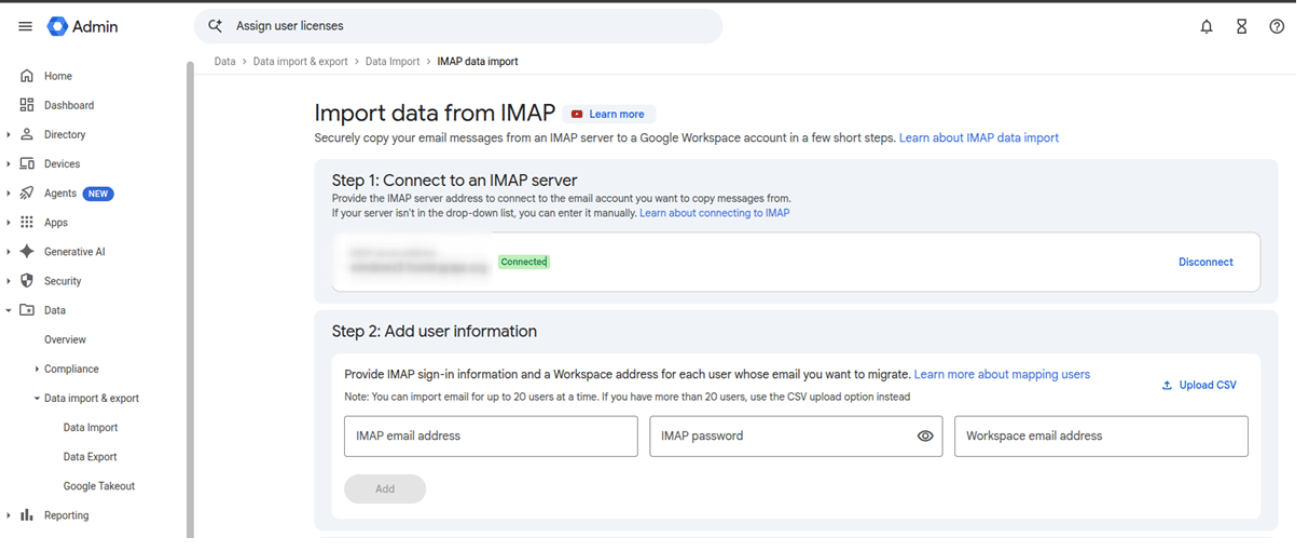Expand the Apps section arrow
The image size is (1297, 546).
click(x=9, y=222)
